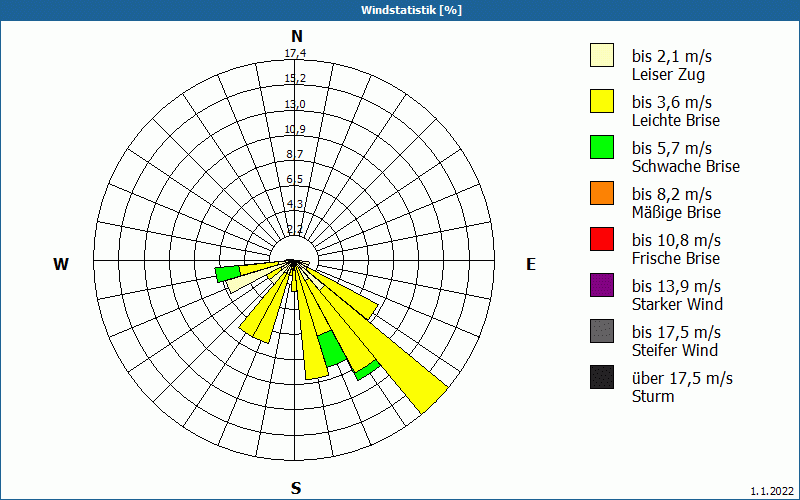Click the E compass label
This screenshot has width=800, height=500.
[x=531, y=264]
